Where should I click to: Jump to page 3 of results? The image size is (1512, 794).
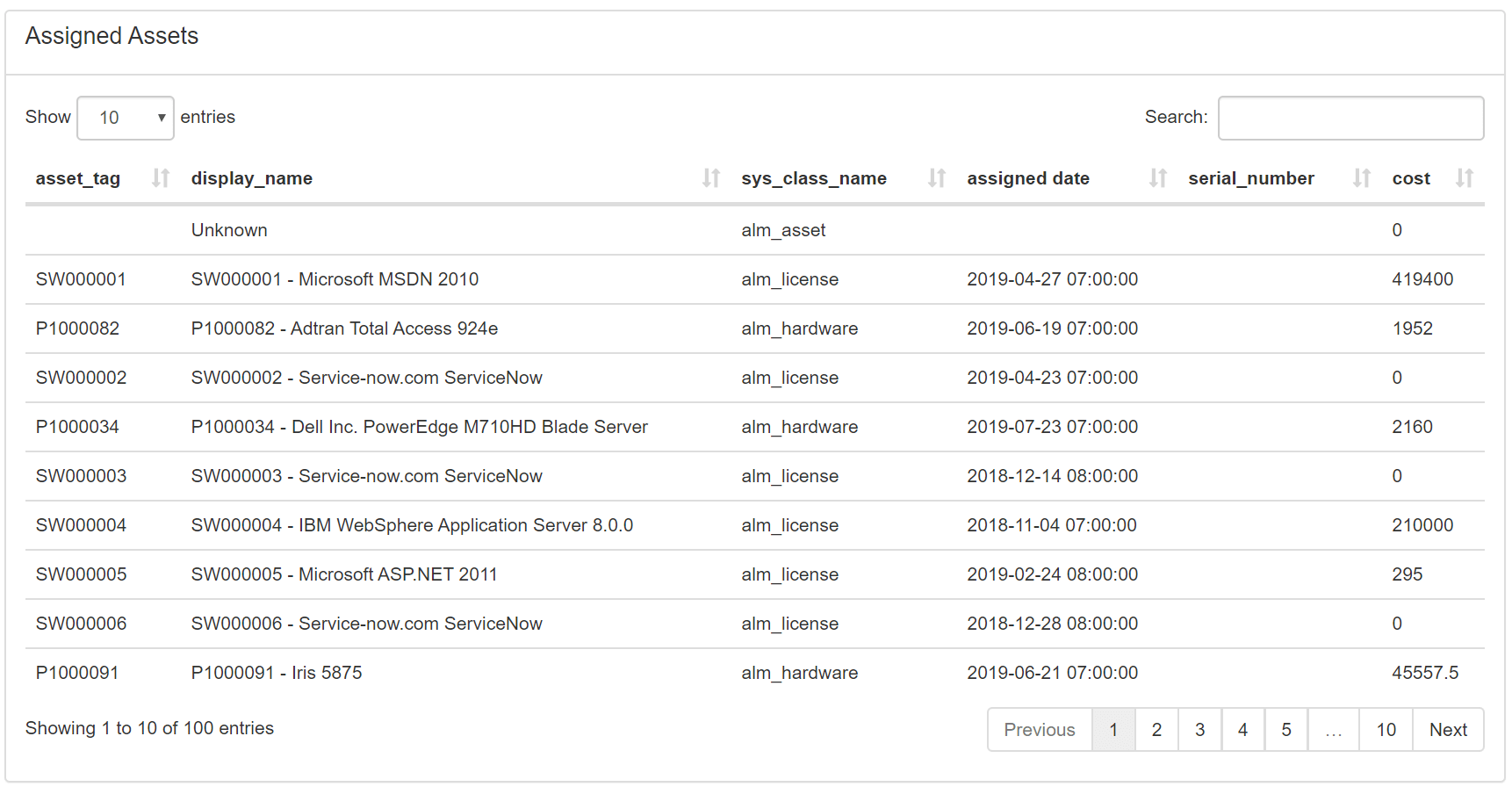[1199, 730]
